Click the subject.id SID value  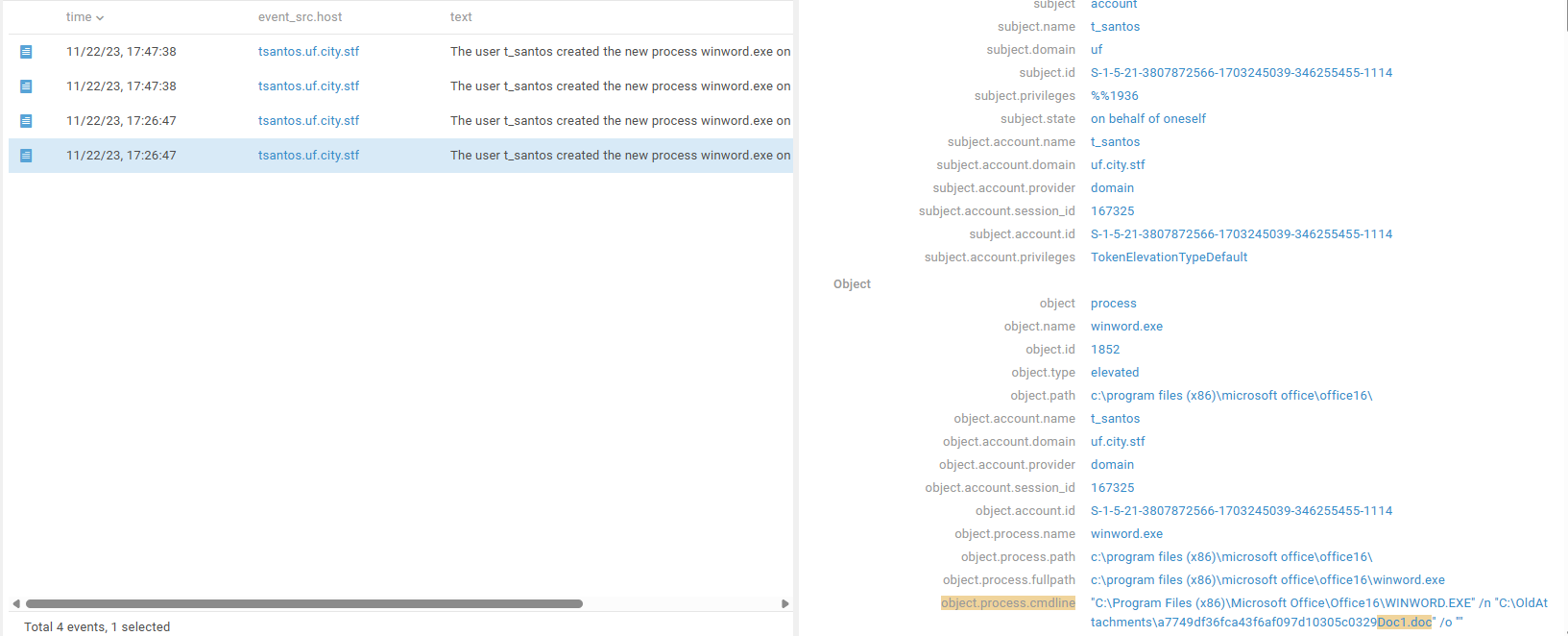pos(1242,73)
